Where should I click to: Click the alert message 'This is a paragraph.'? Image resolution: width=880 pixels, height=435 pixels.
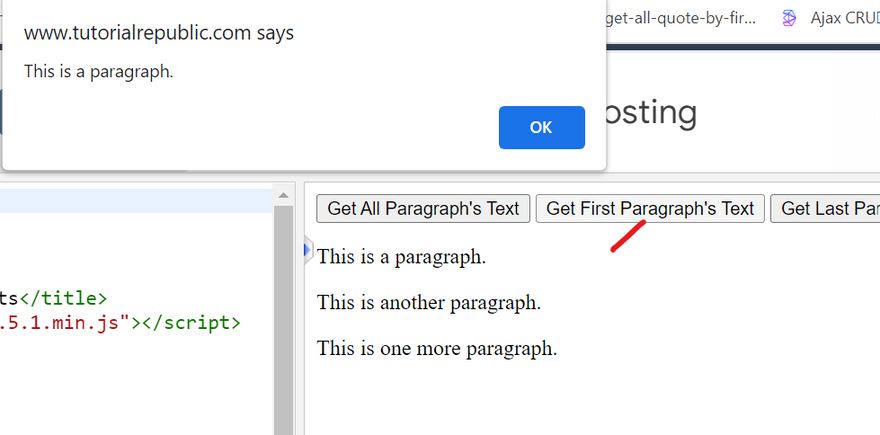coord(98,71)
